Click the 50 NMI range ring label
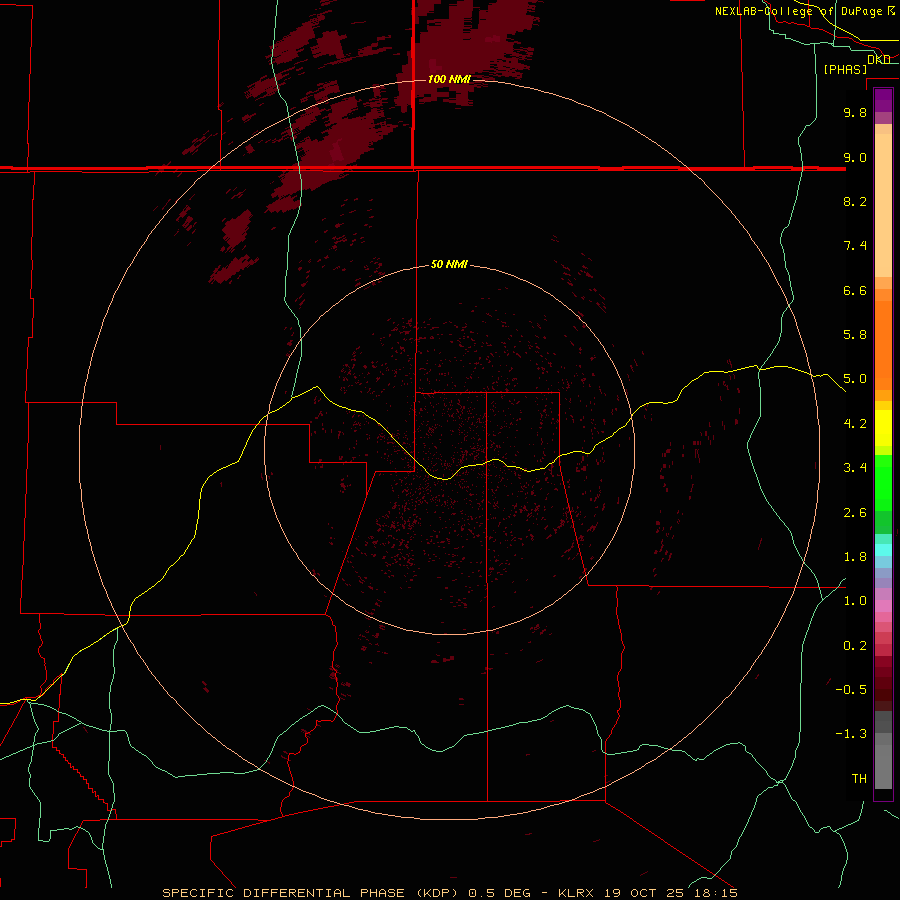 point(449,264)
